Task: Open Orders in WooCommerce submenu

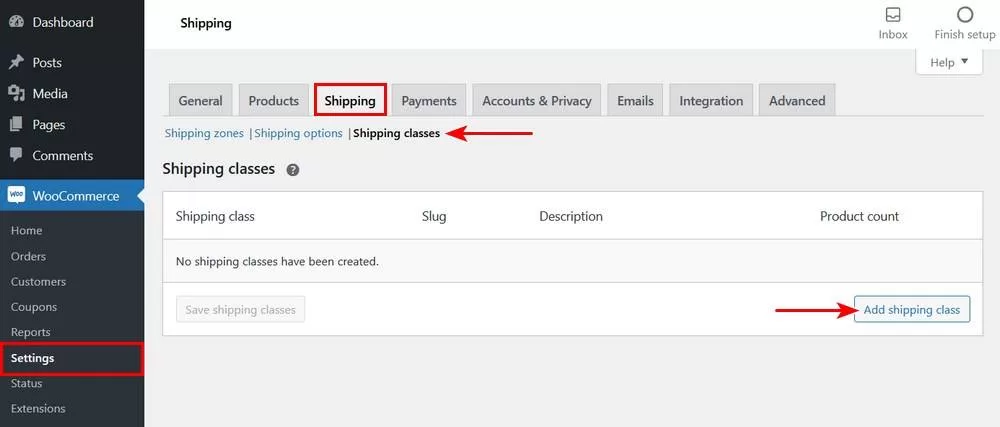Action: coord(28,256)
